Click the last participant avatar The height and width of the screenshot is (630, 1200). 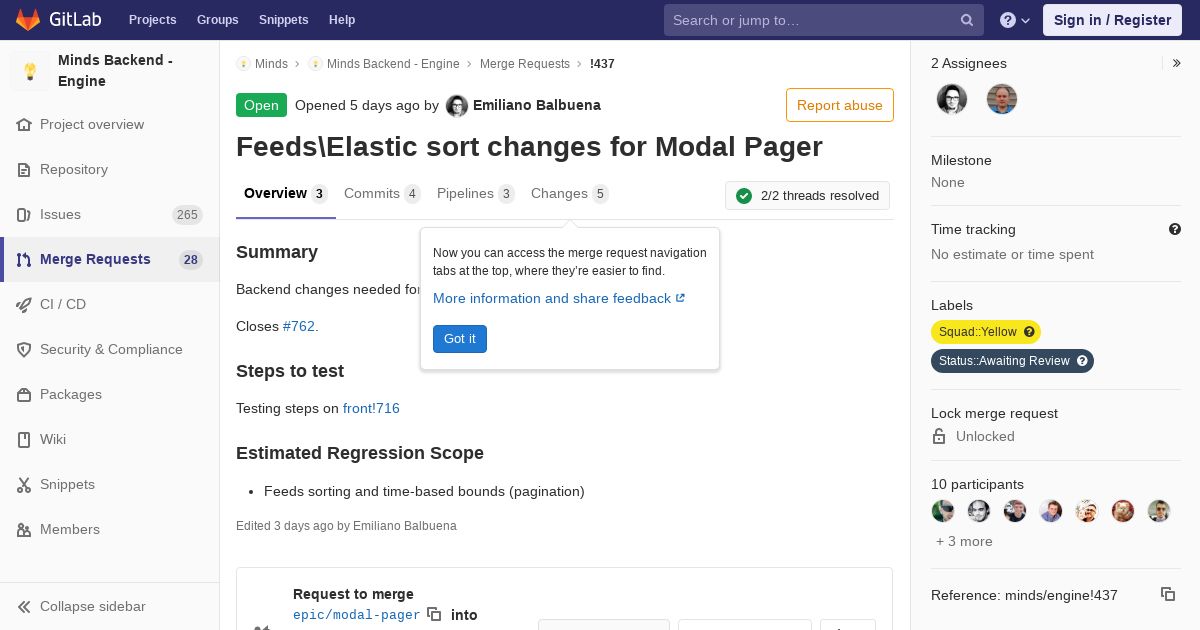click(x=1159, y=511)
